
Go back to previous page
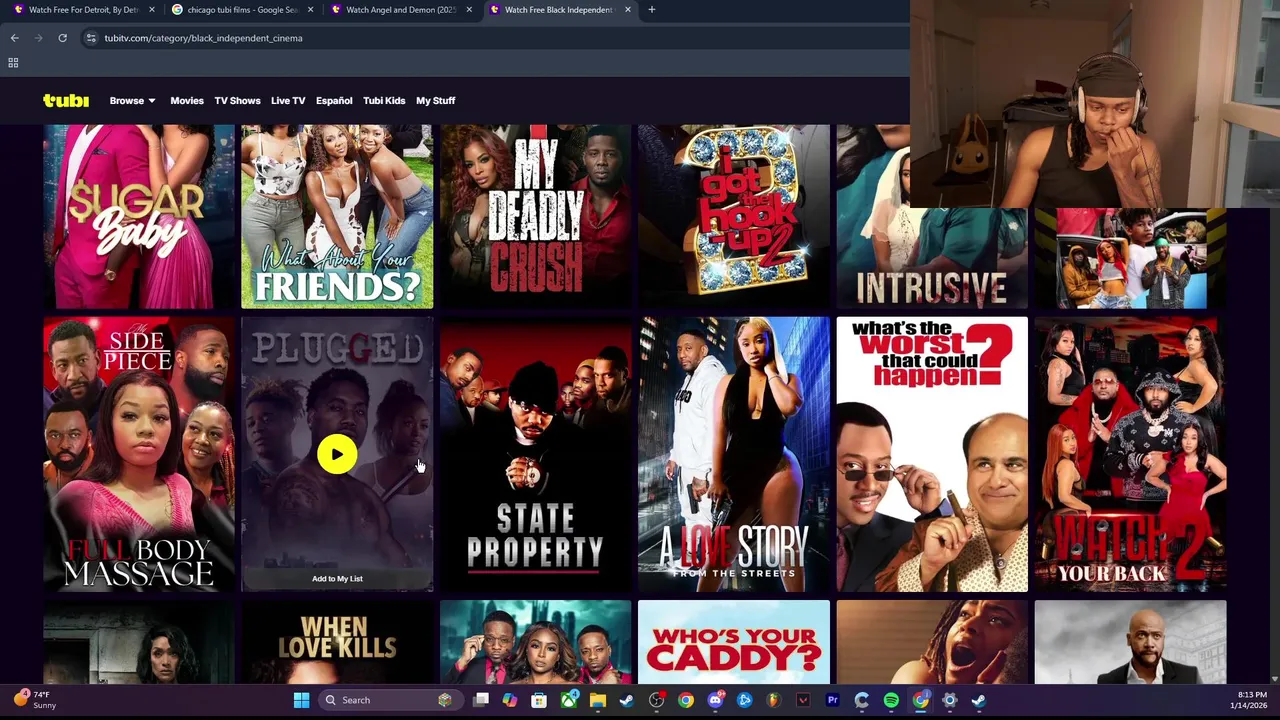click(x=14, y=38)
